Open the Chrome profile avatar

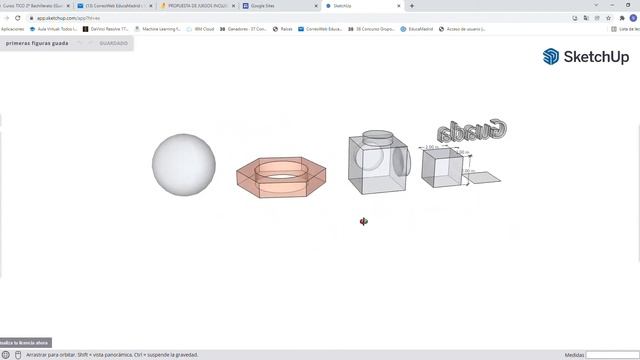[x=633, y=18]
